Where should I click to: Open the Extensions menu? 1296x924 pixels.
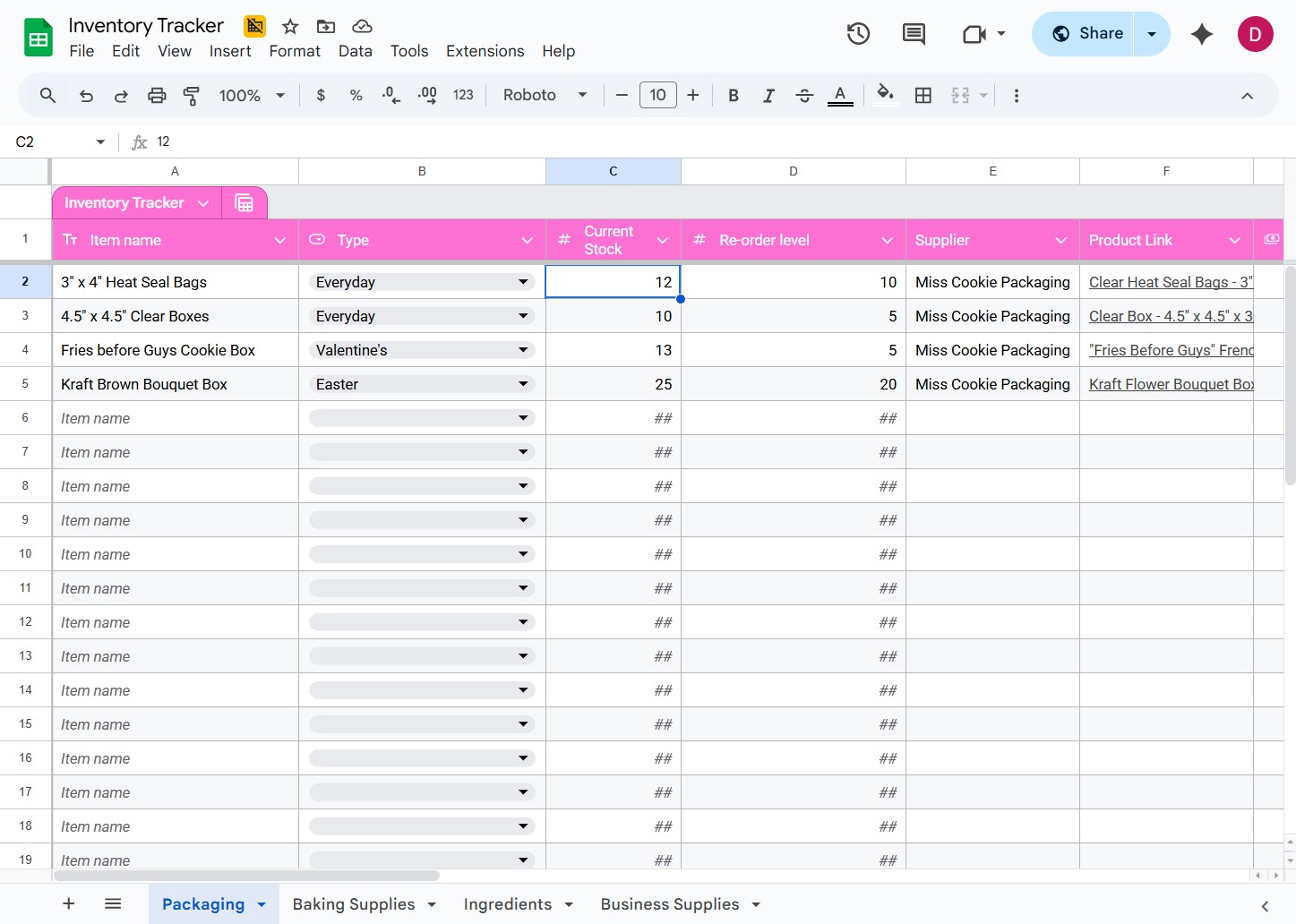coord(485,51)
